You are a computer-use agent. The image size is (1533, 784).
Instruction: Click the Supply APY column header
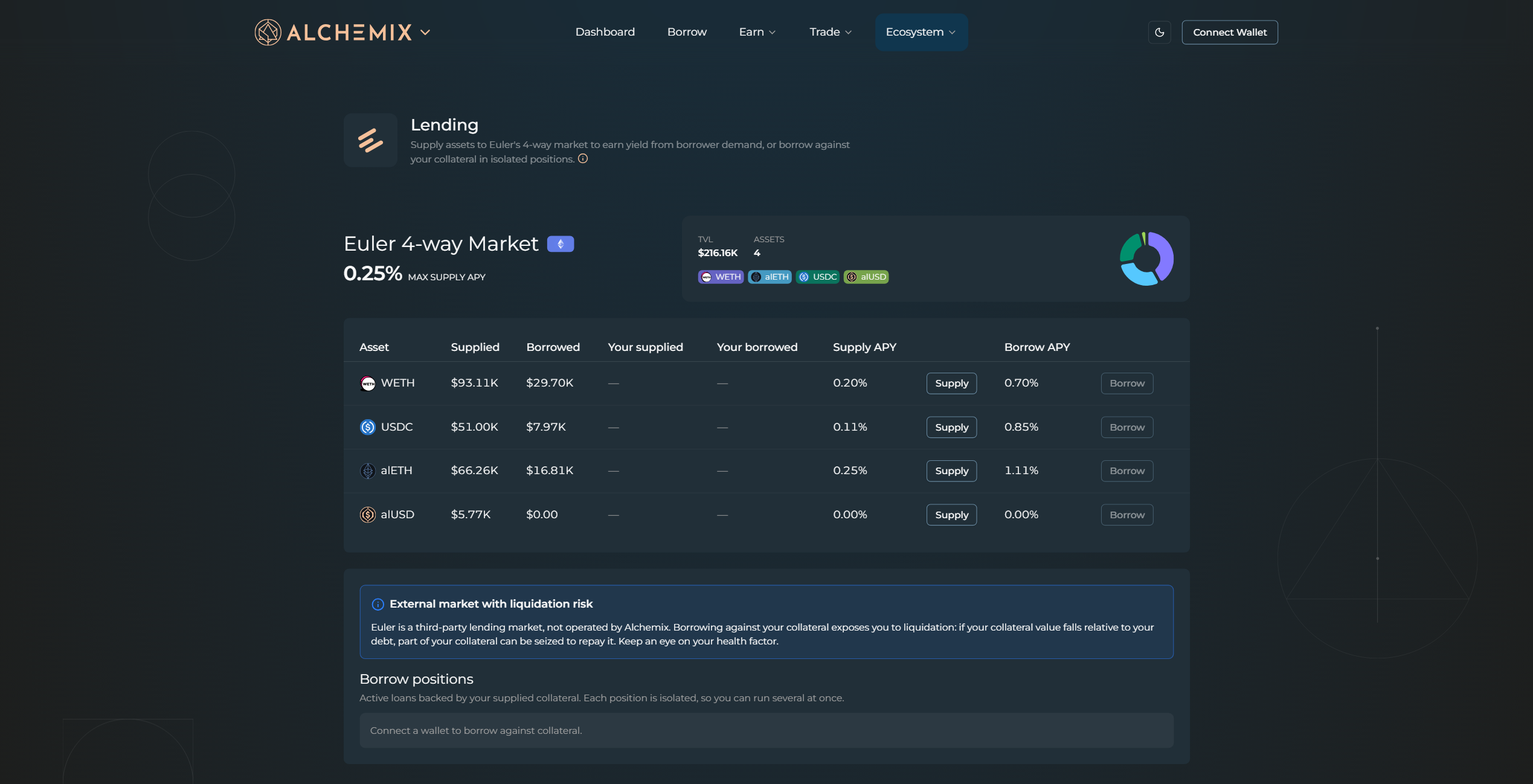tap(864, 347)
